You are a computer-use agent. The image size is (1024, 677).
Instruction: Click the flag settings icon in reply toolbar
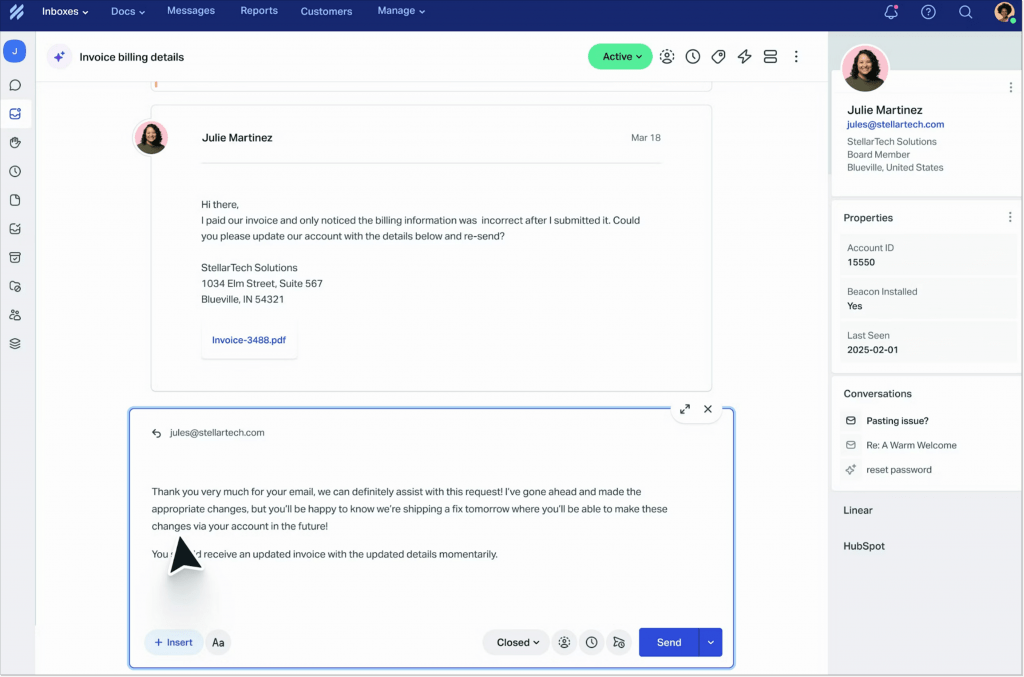tap(619, 642)
